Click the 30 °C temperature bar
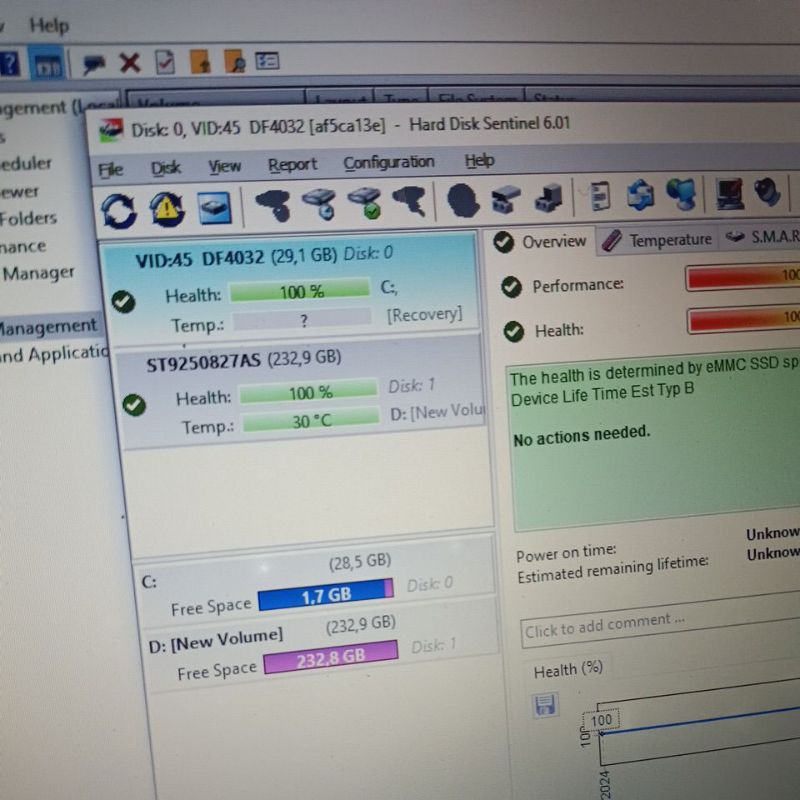This screenshot has height=800, width=800. pyautogui.click(x=311, y=420)
